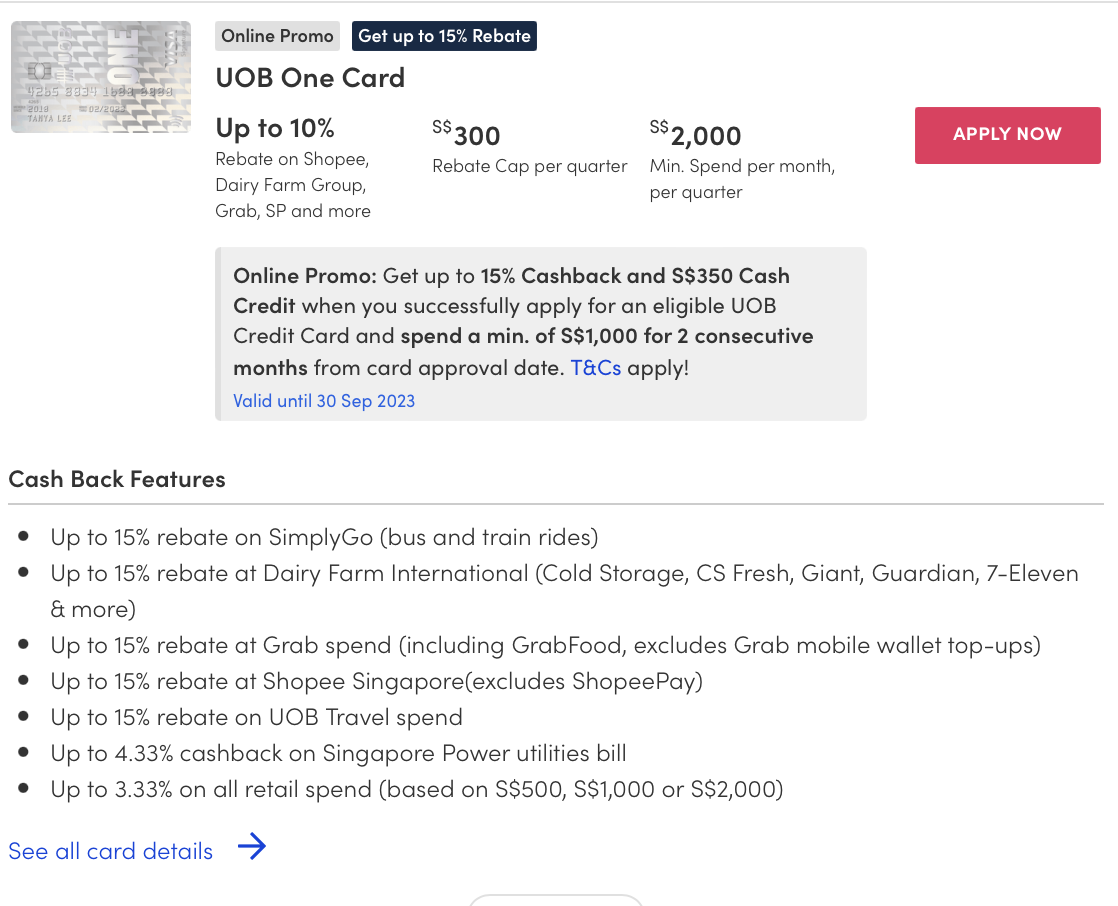Click the UOB One Card title

[x=310, y=78]
